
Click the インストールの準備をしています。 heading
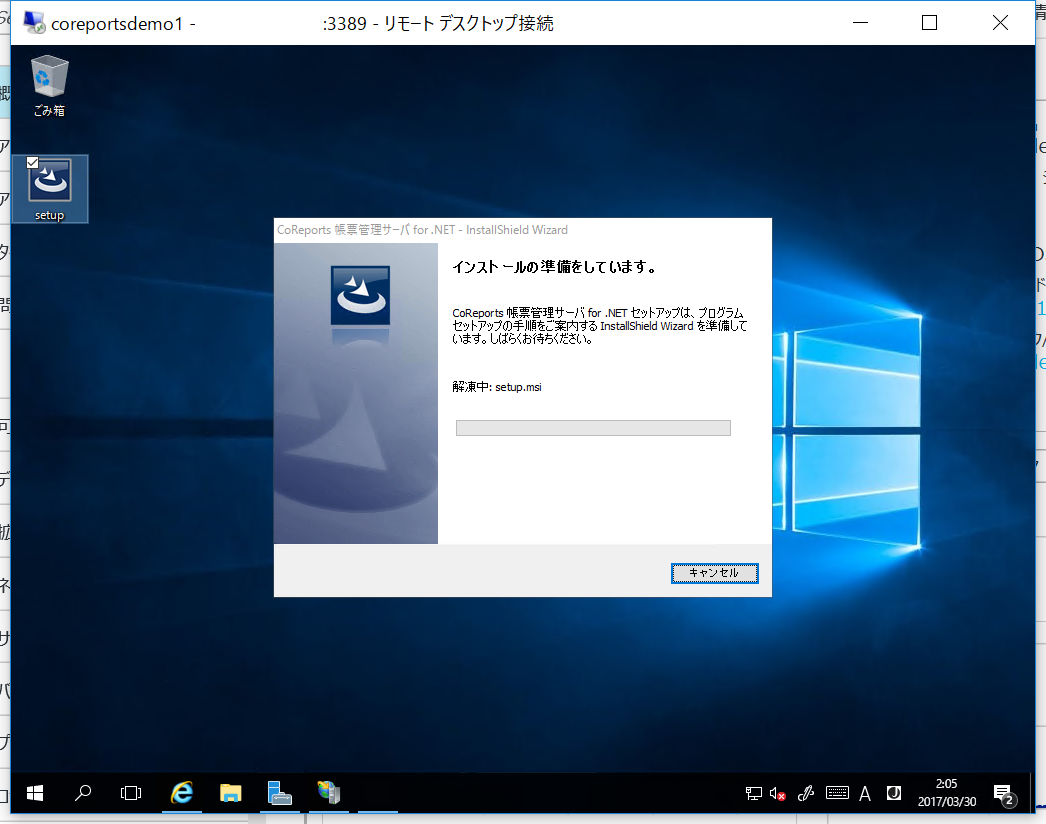[x=554, y=268]
